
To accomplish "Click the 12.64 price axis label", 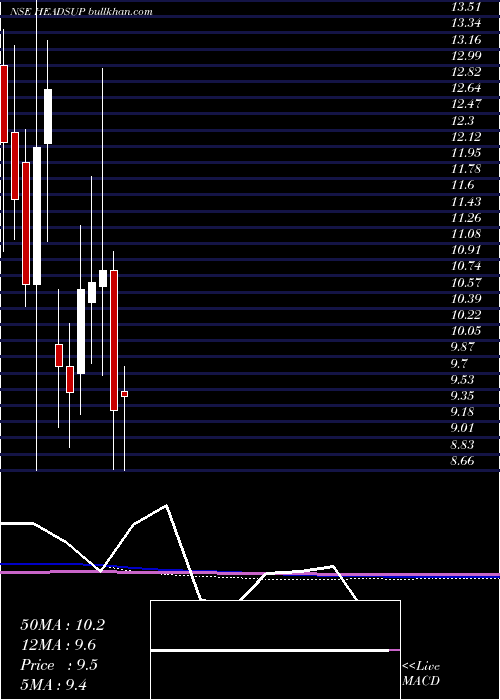I will point(466,88).
